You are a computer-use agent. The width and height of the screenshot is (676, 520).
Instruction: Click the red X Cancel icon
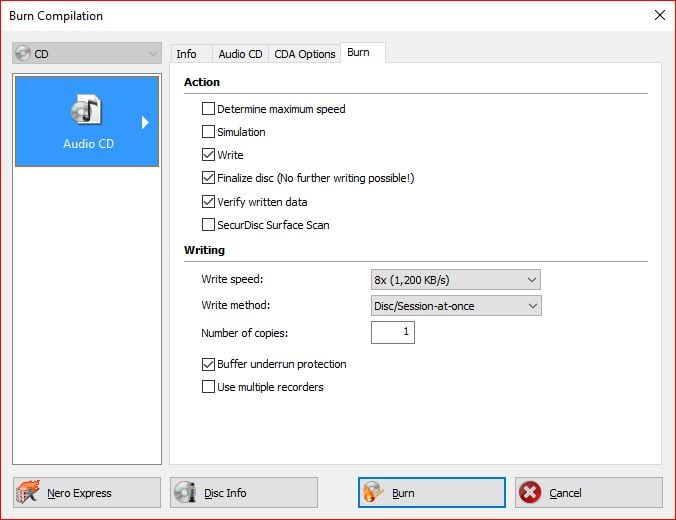(x=530, y=493)
